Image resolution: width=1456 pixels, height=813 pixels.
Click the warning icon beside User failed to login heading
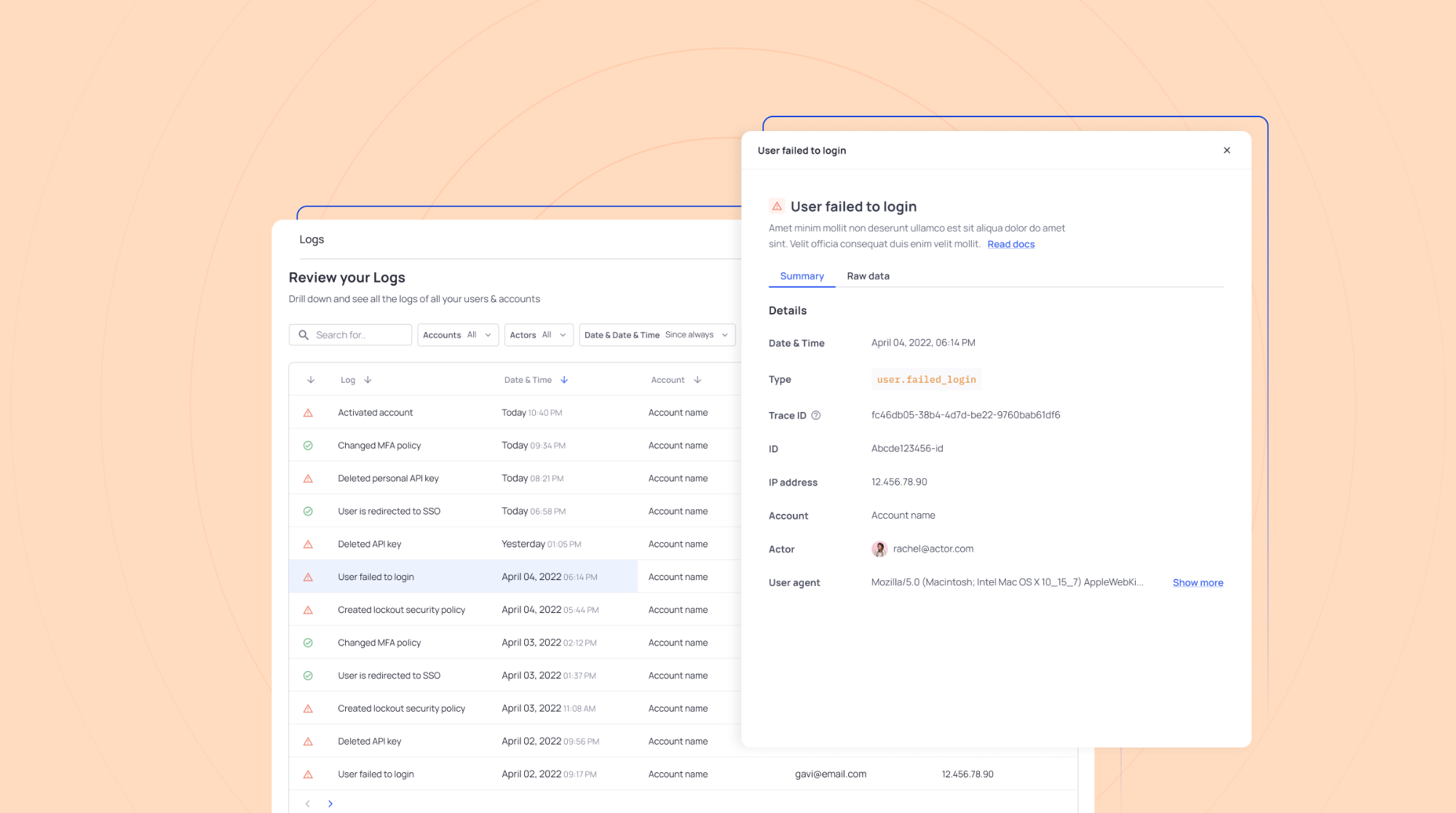(x=777, y=206)
